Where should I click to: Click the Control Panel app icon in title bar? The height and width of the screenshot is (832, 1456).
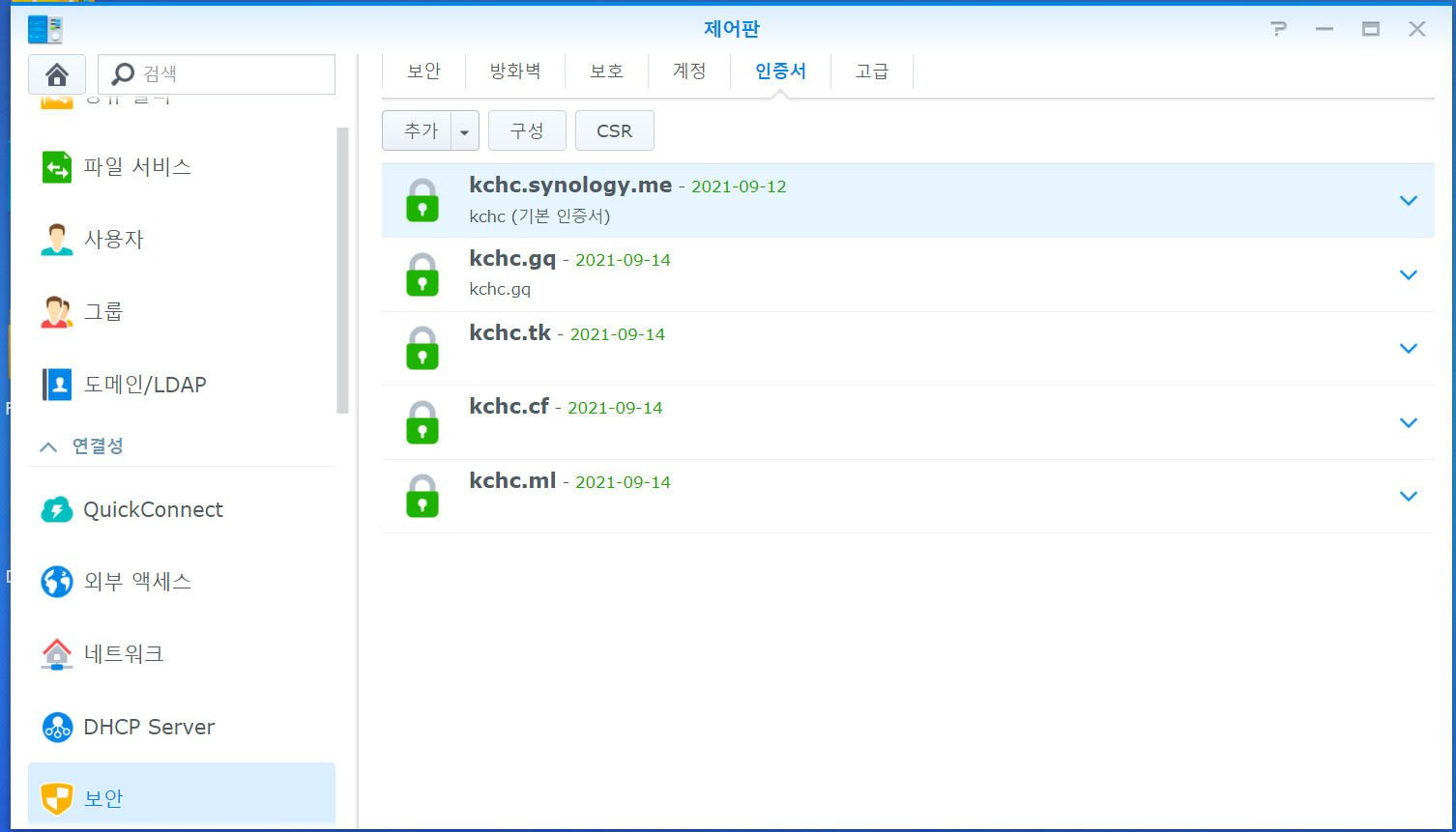[x=45, y=29]
